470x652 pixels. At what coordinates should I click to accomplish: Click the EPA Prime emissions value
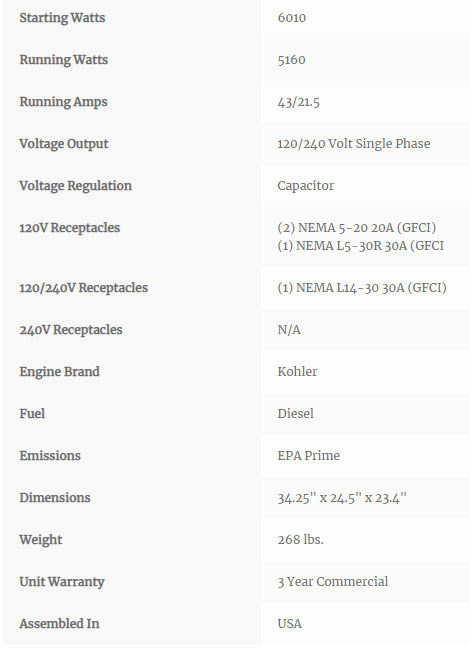(x=309, y=455)
